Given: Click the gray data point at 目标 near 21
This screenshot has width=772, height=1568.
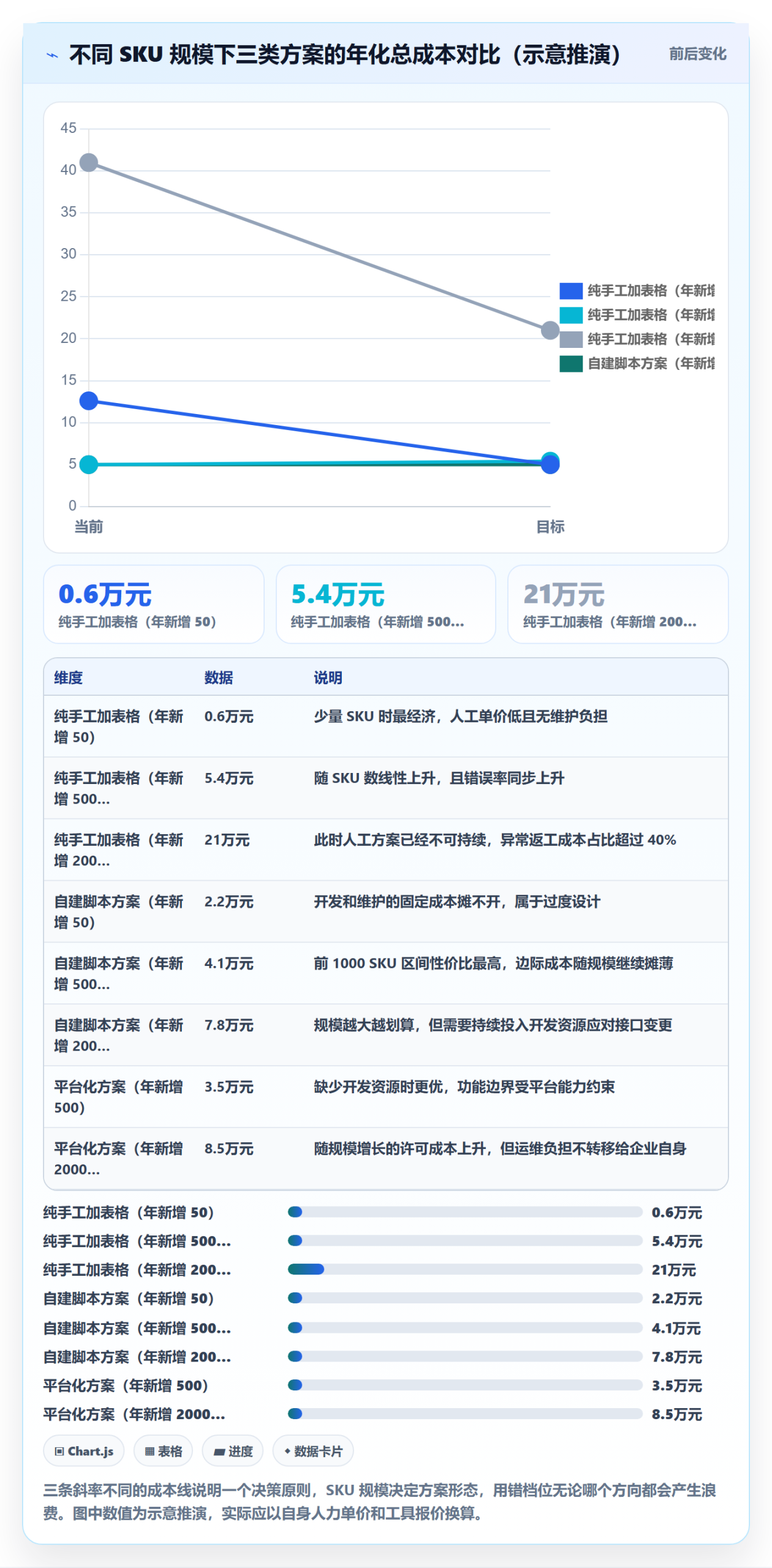Looking at the screenshot, I should point(550,331).
